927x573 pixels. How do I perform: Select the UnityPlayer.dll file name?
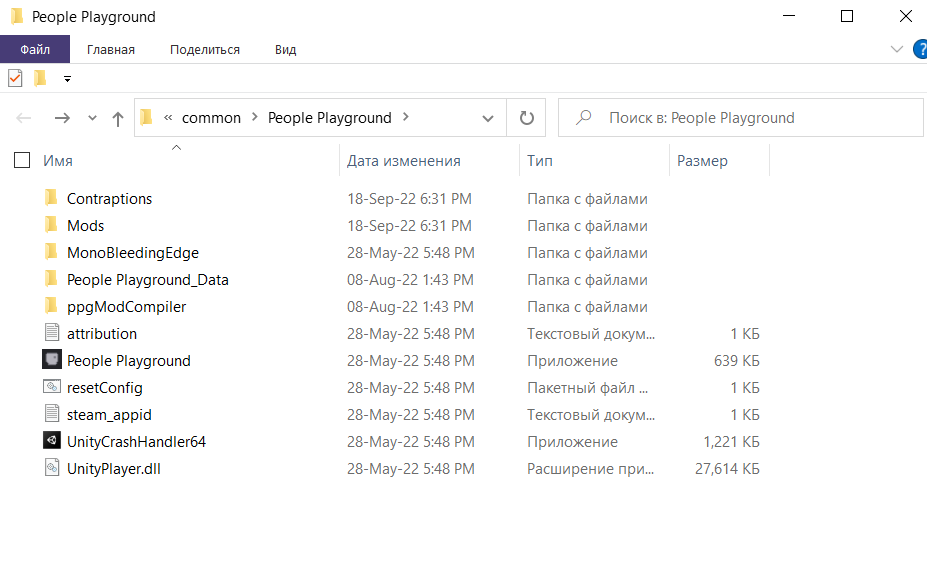pos(114,469)
